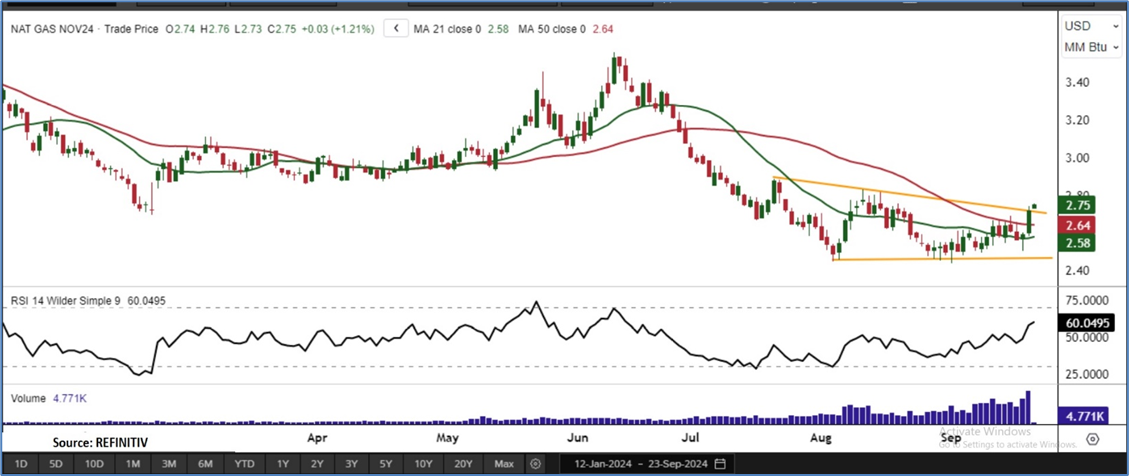The width and height of the screenshot is (1129, 476).
Task: Open chart settings gear at bottom right
Action: (1093, 439)
